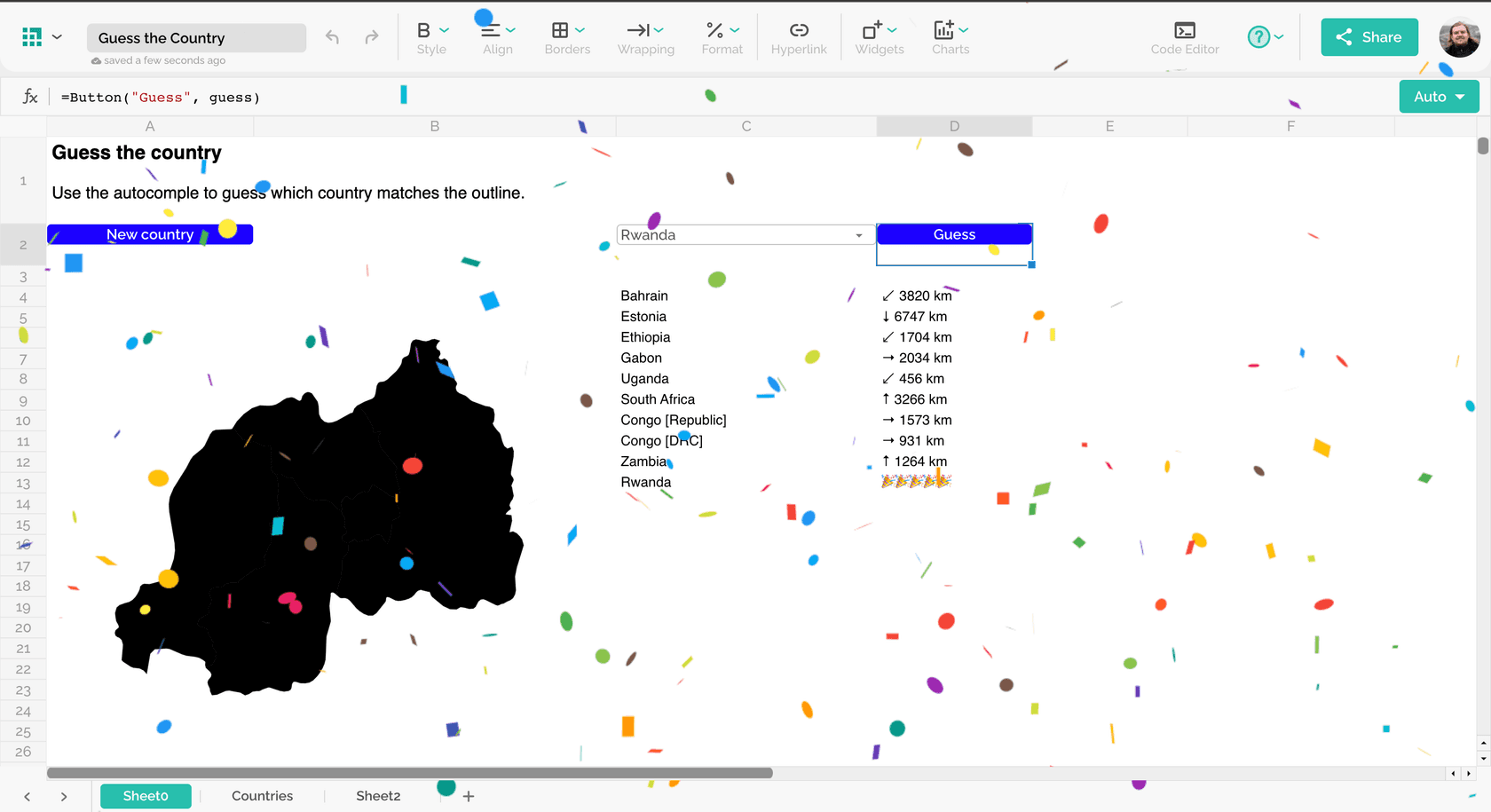Click the Redo arrow icon
The image size is (1491, 812).
[x=372, y=37]
